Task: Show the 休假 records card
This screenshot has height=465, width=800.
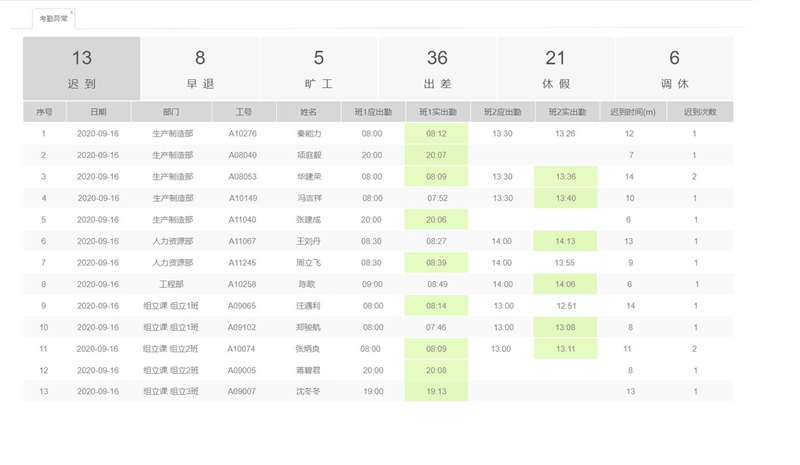Action: pyautogui.click(x=555, y=68)
